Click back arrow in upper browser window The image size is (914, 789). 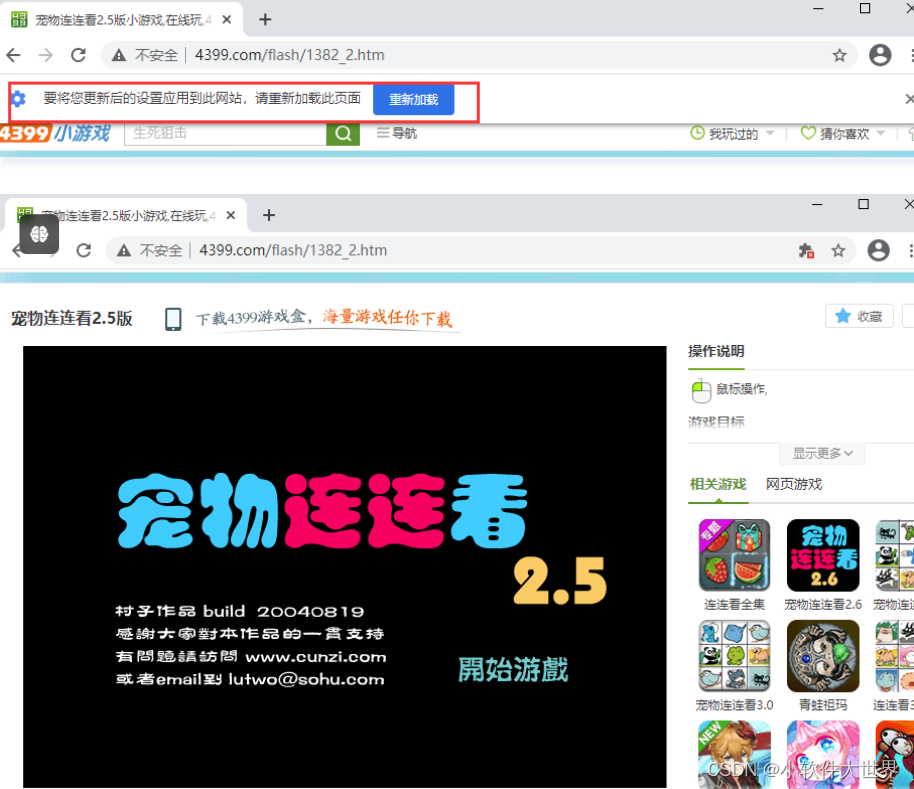tap(13, 55)
